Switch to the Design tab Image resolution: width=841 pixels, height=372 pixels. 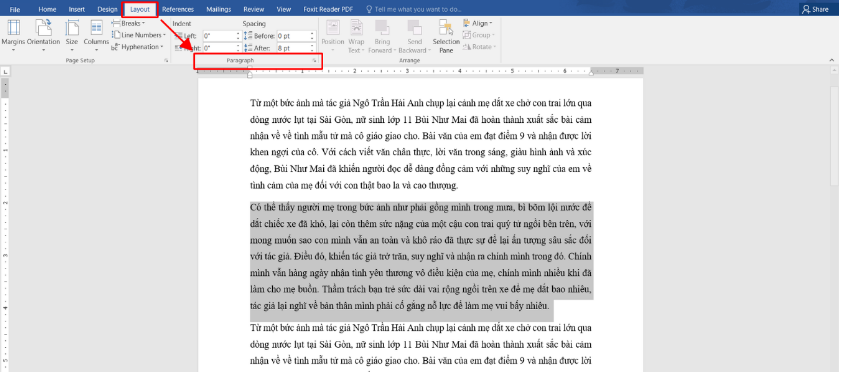click(x=107, y=9)
